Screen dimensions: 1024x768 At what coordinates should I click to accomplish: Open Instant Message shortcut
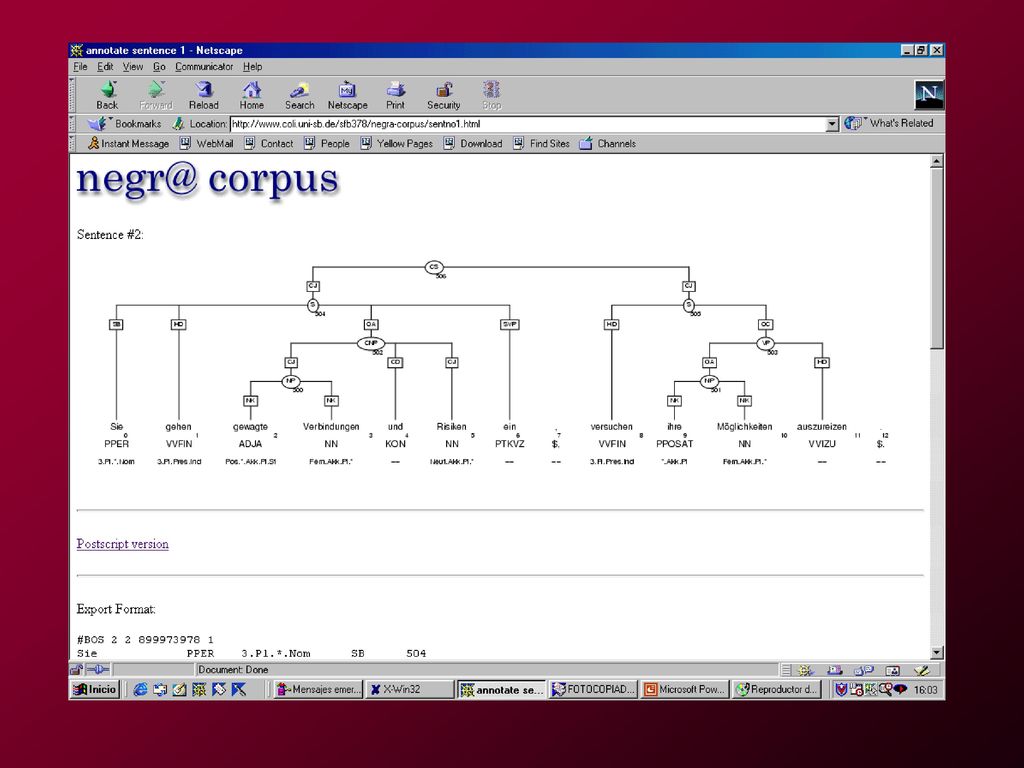(129, 144)
